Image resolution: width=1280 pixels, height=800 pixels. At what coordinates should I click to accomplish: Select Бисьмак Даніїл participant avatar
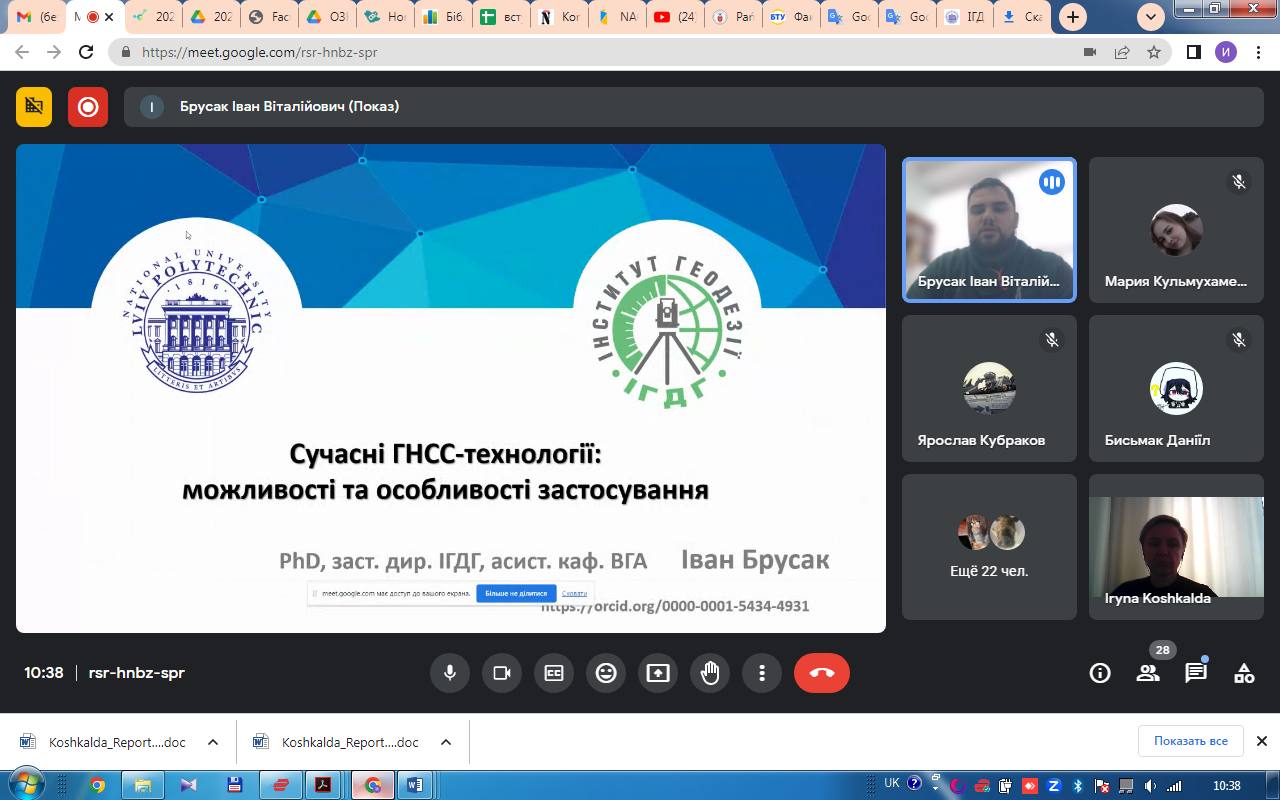click(1176, 388)
